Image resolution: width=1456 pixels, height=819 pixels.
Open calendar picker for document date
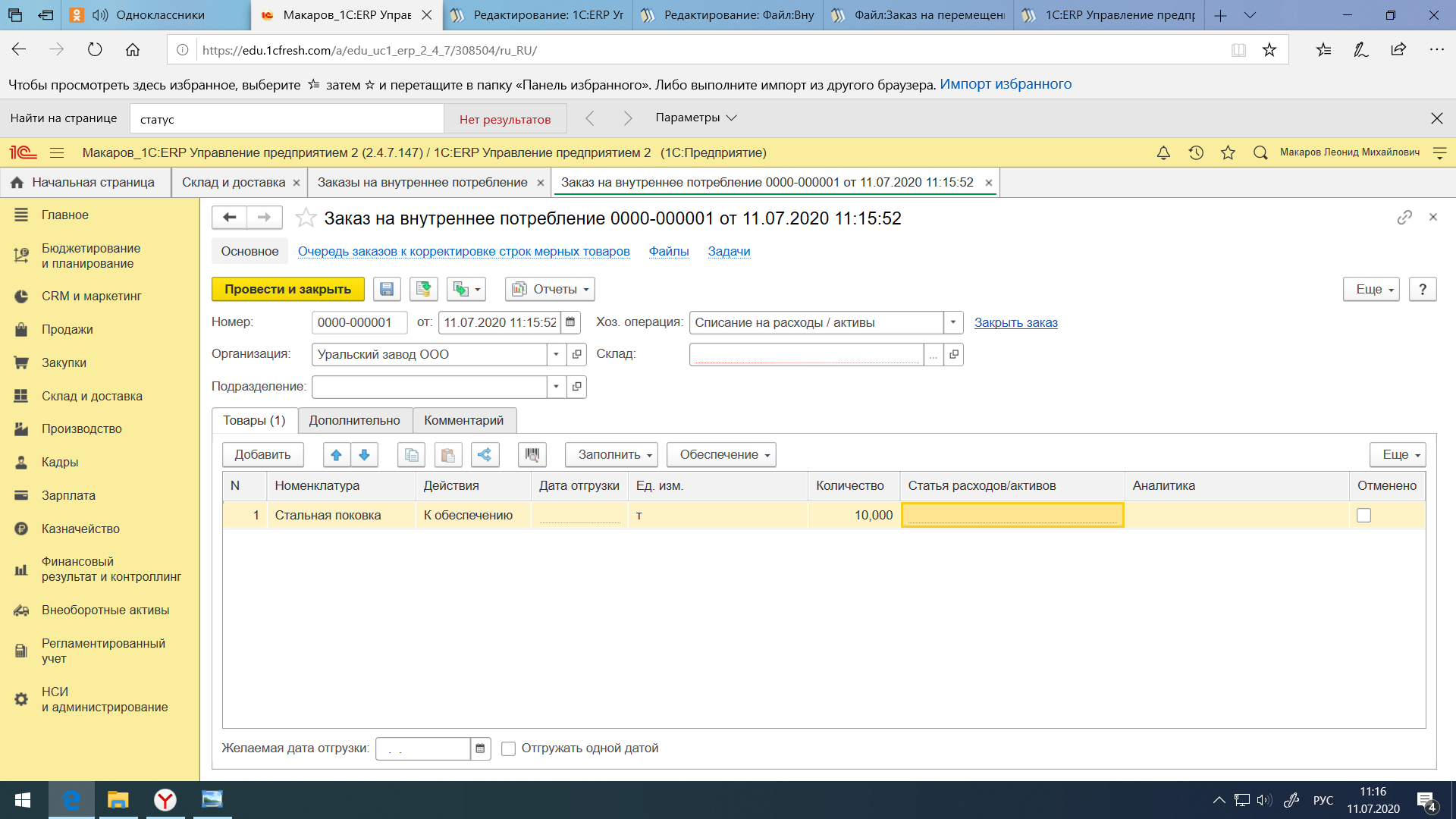coord(570,322)
